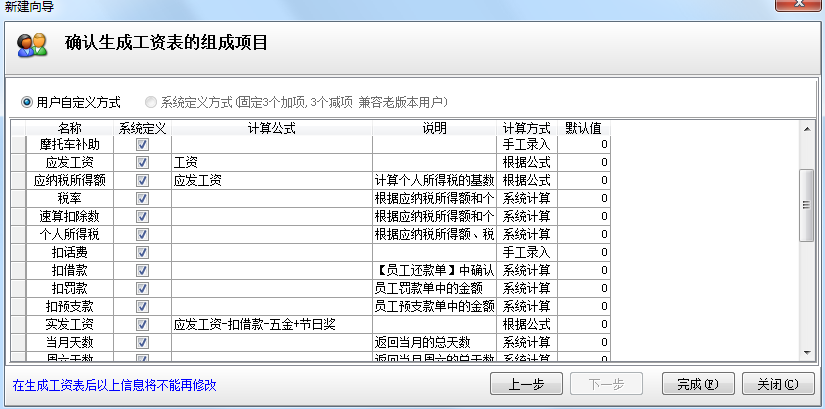Image resolution: width=825 pixels, height=409 pixels.
Task: Click 上一步 button to go back
Action: 525,384
